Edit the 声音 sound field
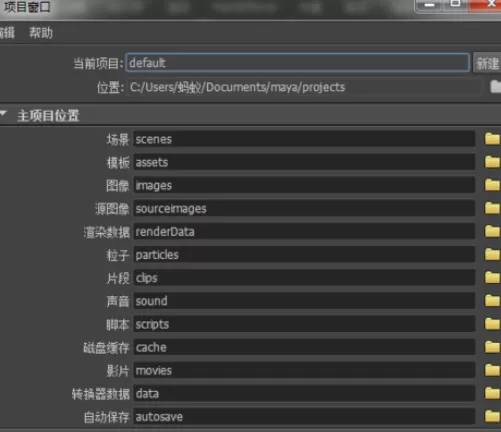This screenshot has width=501, height=432. [304, 301]
